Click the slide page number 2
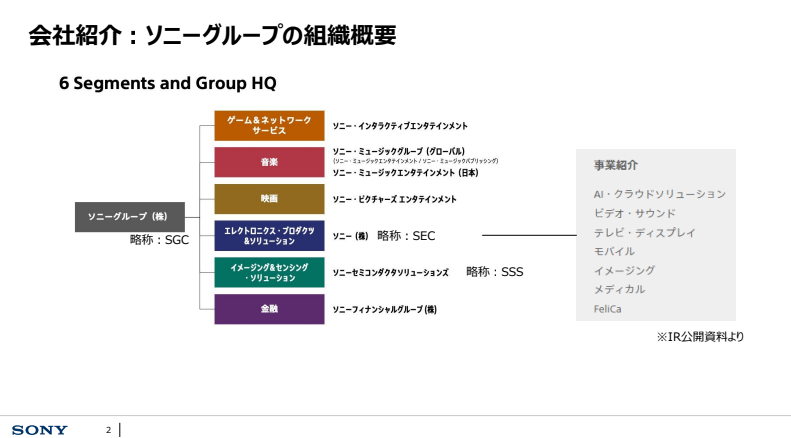 pyautogui.click(x=108, y=430)
